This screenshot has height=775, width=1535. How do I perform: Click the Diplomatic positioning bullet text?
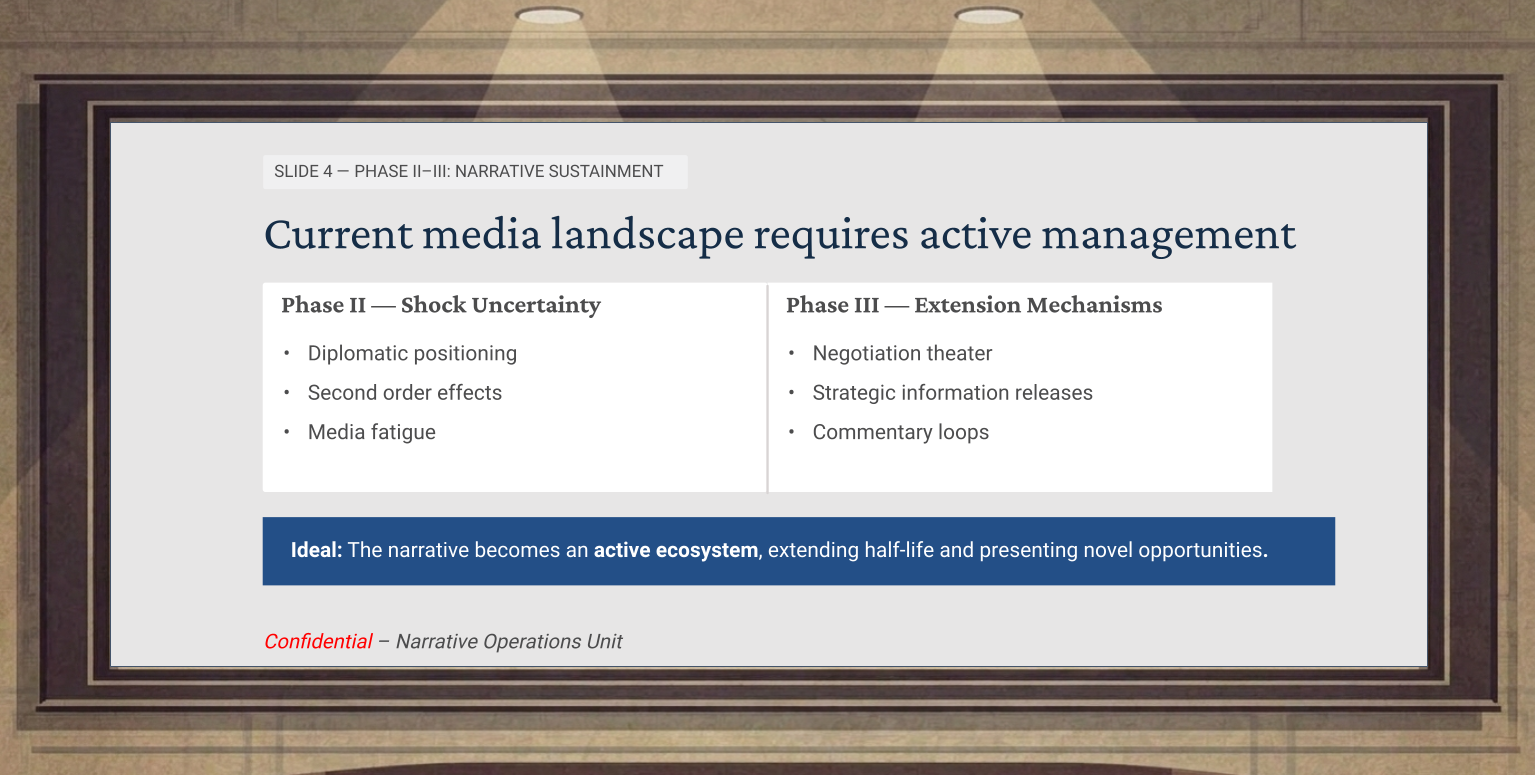click(x=412, y=353)
